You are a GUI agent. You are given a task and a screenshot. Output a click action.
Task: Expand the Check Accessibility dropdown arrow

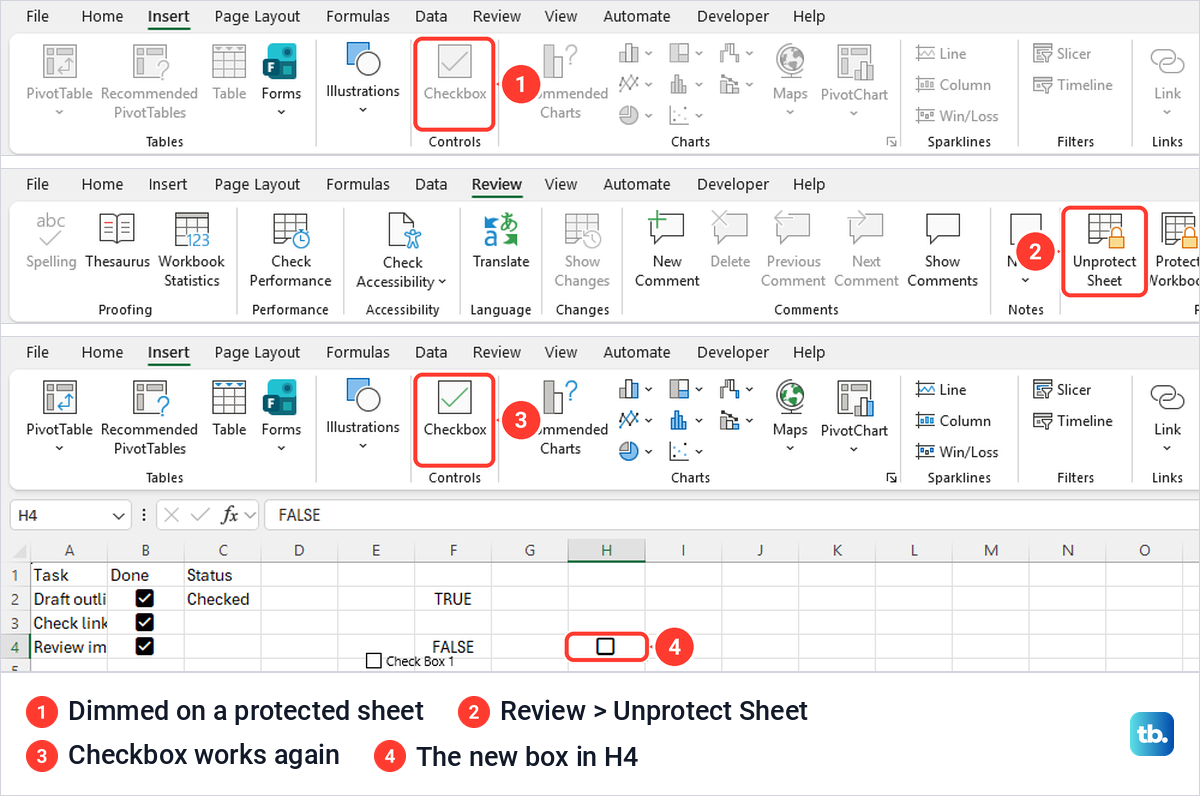point(442,282)
